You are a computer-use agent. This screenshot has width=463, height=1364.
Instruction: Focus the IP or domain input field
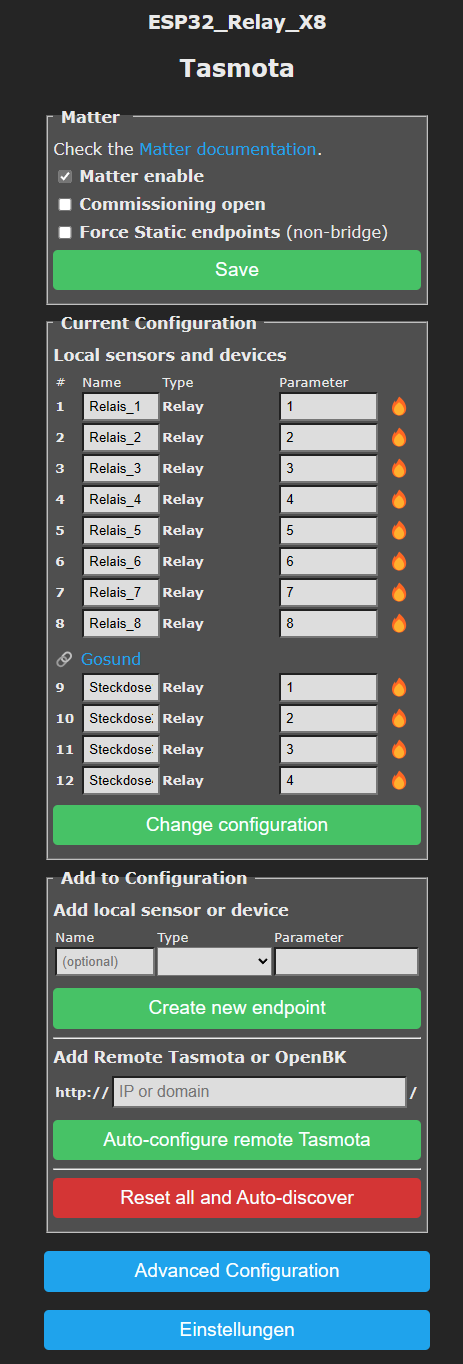pyautogui.click(x=260, y=1092)
